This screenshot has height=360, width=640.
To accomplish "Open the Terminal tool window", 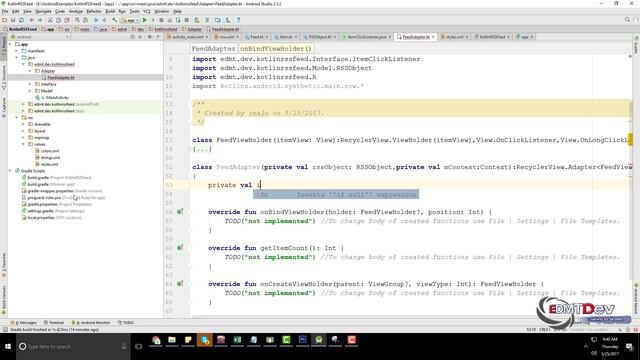I will 54,322.
